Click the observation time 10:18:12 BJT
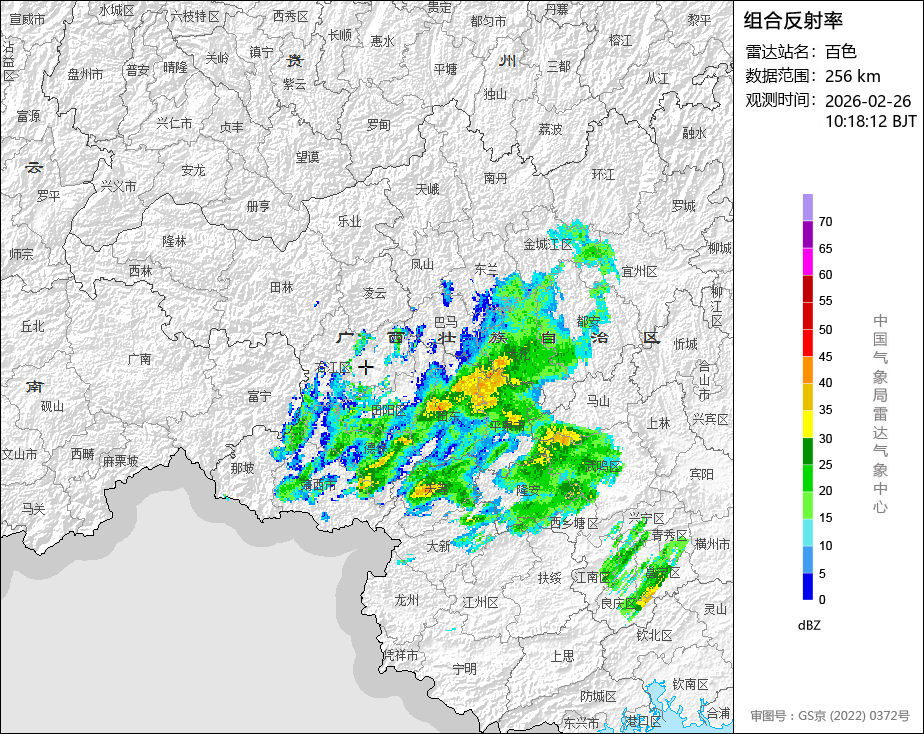 click(x=870, y=121)
